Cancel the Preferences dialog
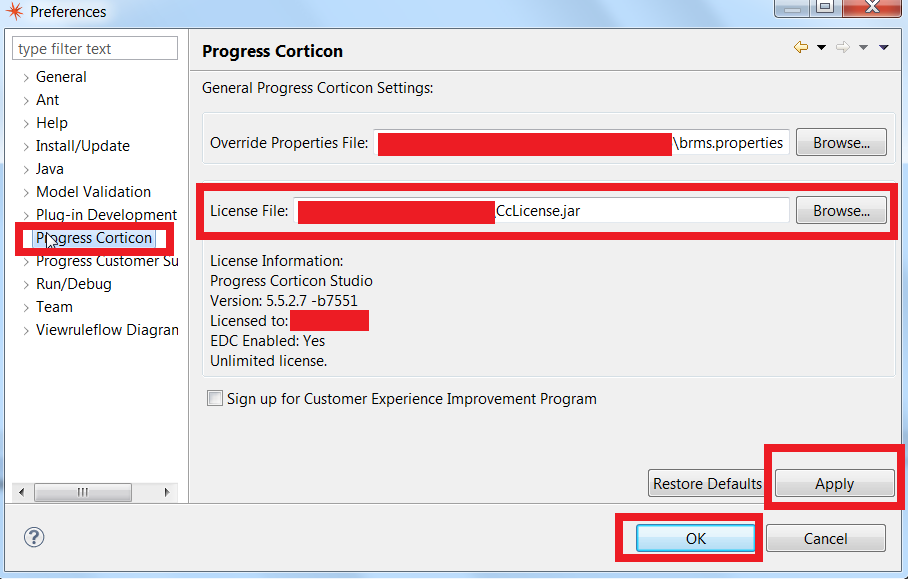 [x=825, y=538]
